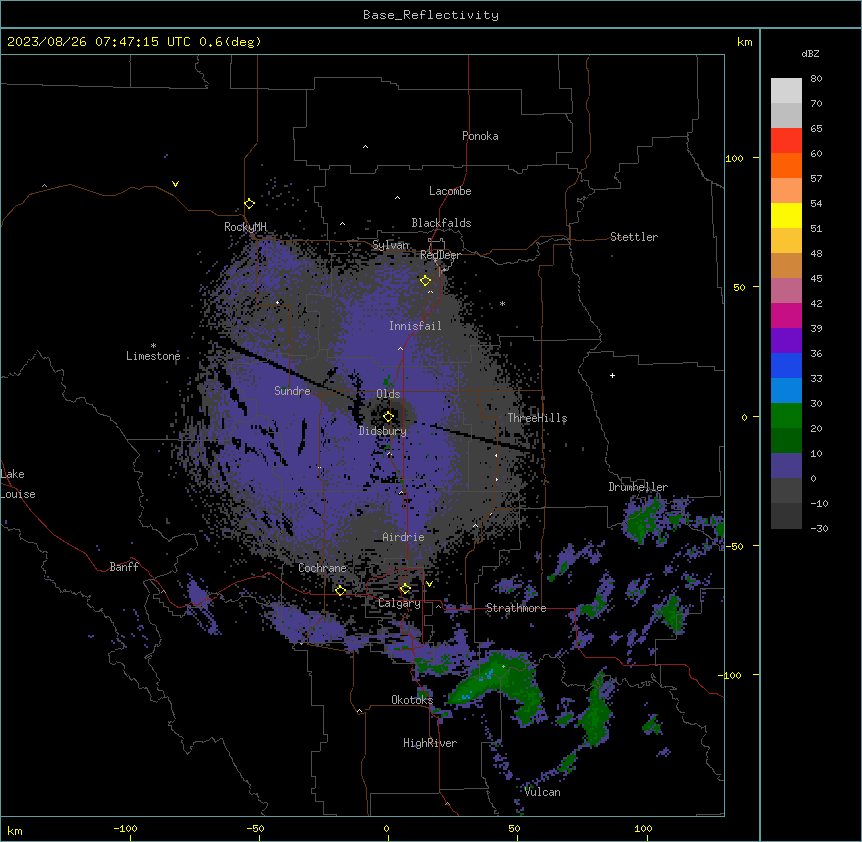Click the red 65 dBZ legend color
The height and width of the screenshot is (842, 862).
tap(786, 141)
